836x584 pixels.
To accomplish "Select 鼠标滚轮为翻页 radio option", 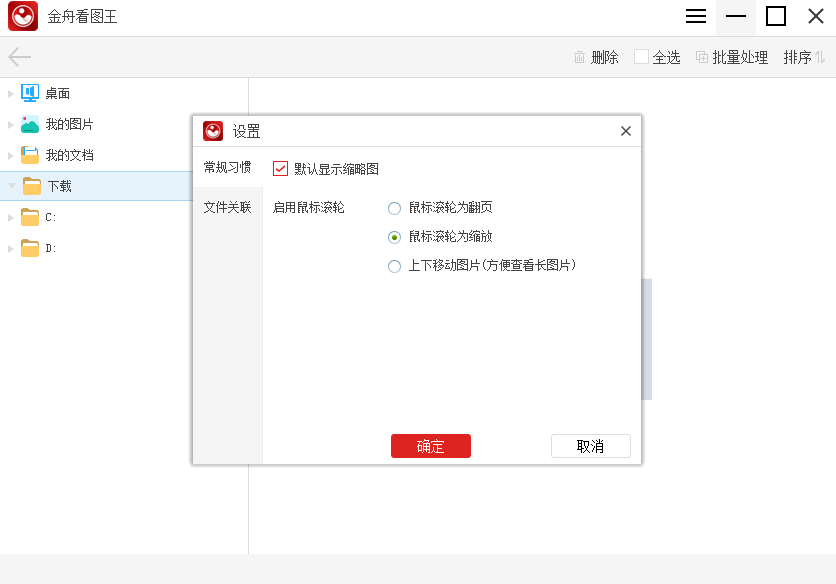I will tap(395, 208).
